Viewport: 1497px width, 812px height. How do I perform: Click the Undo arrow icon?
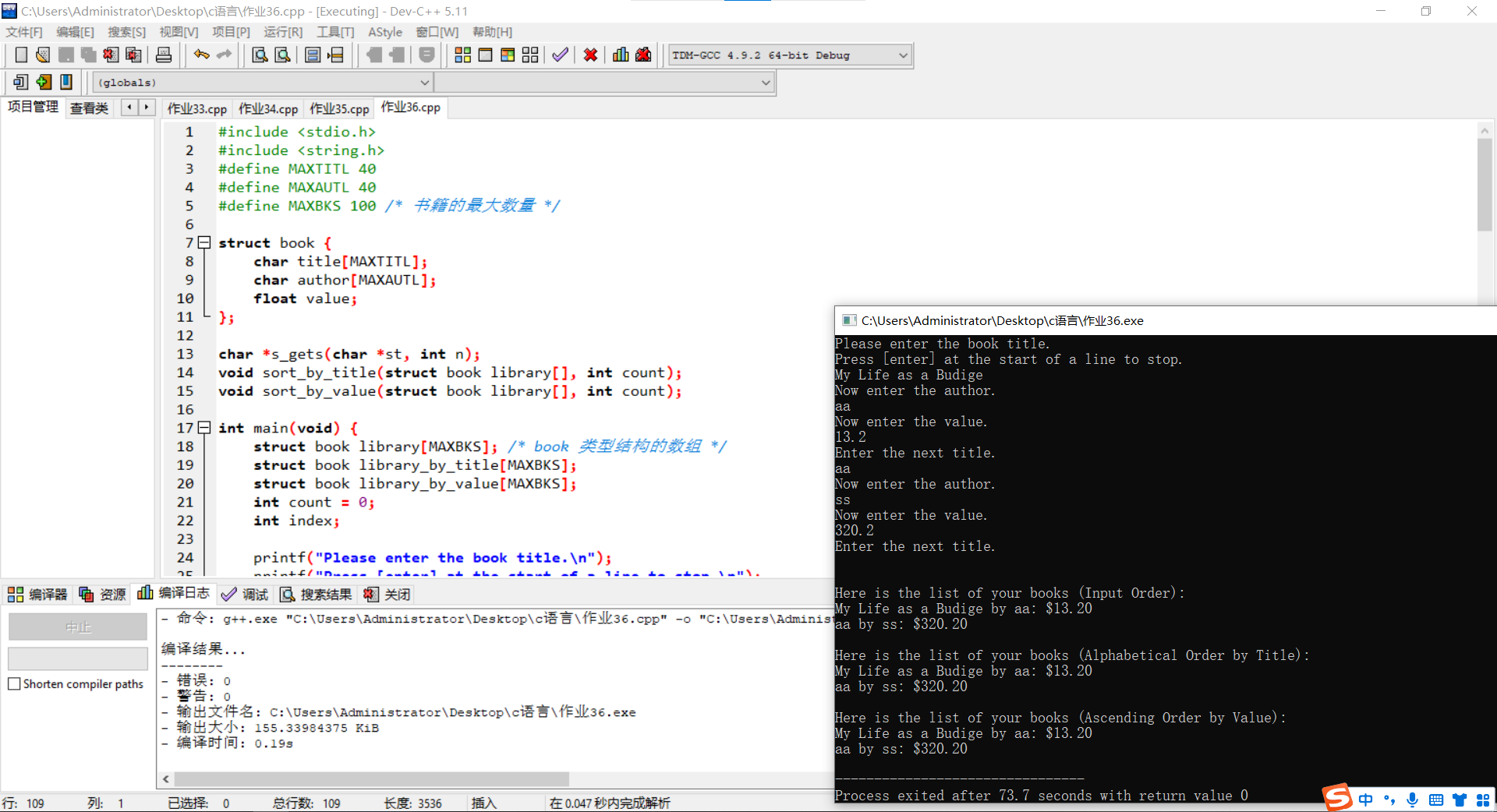[x=201, y=55]
